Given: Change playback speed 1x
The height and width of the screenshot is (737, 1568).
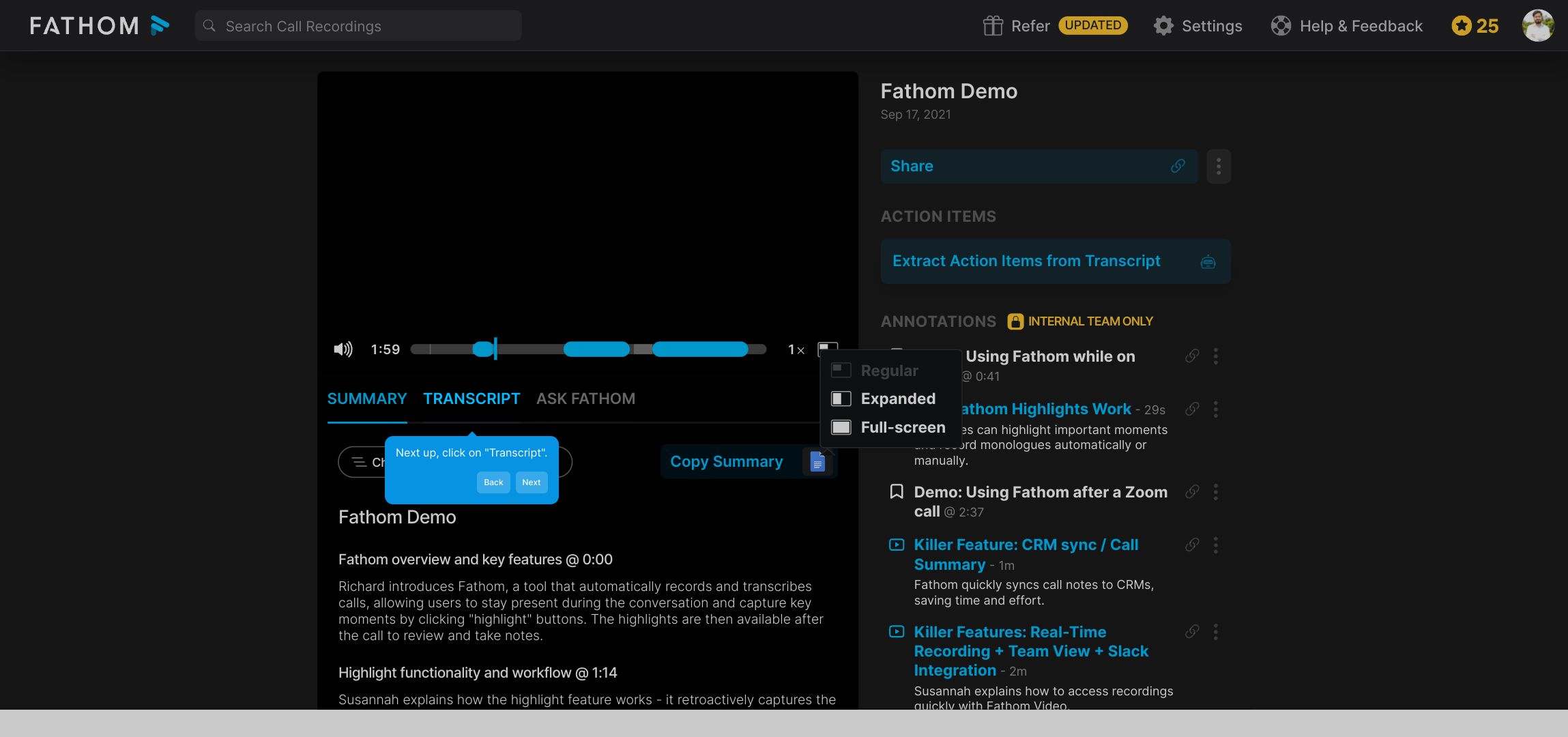Looking at the screenshot, I should click(796, 349).
